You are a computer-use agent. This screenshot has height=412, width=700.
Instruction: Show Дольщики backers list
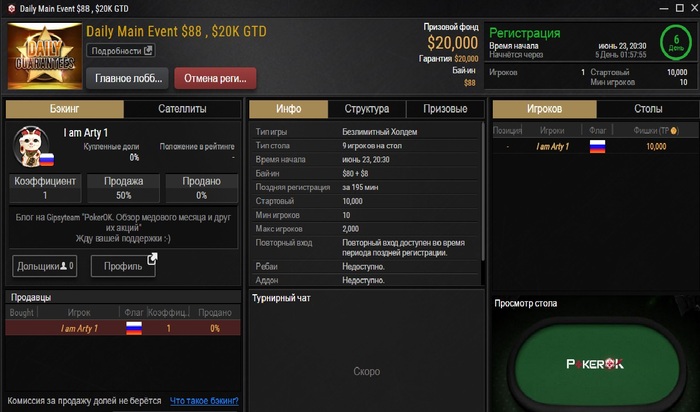45,266
